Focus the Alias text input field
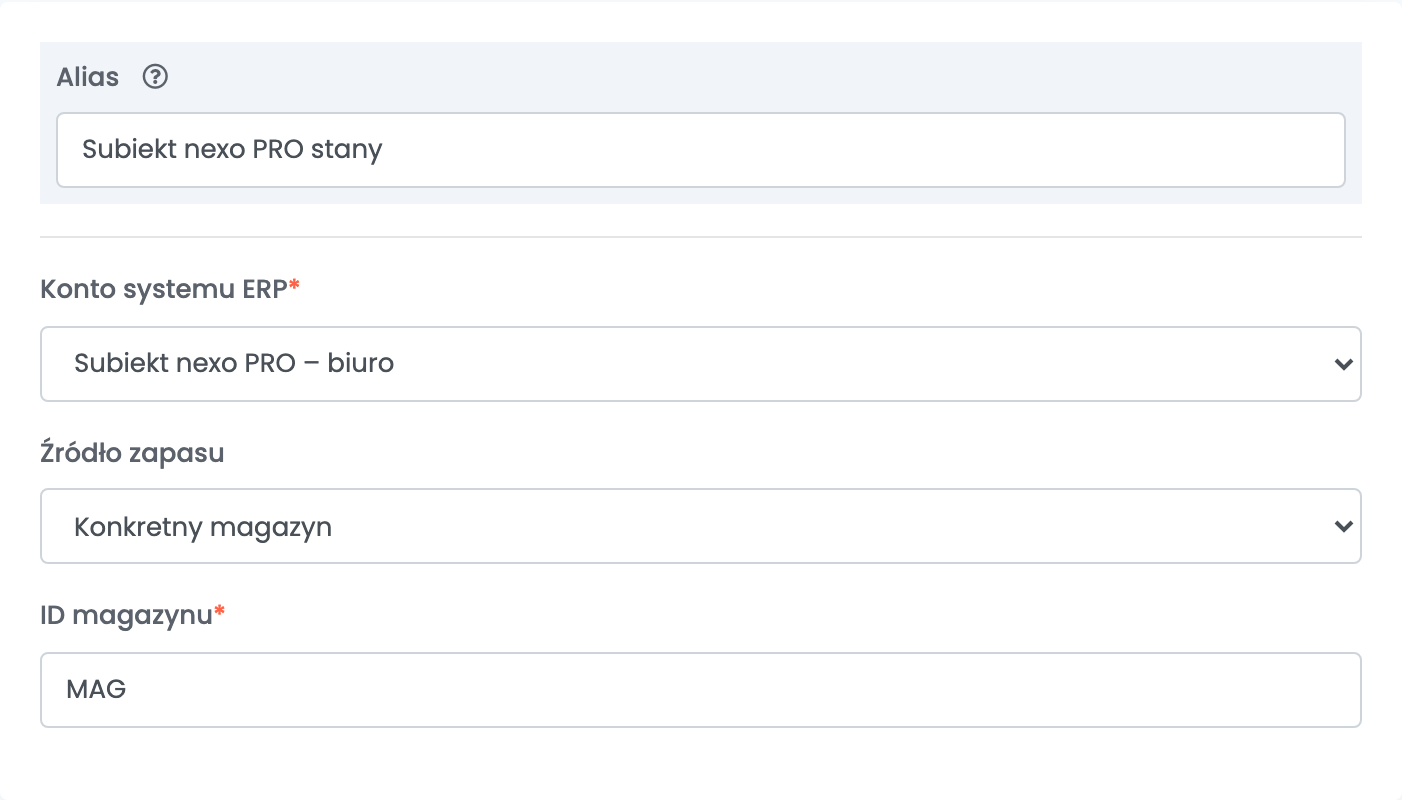Screen dimensions: 1402x800 [x=701, y=150]
